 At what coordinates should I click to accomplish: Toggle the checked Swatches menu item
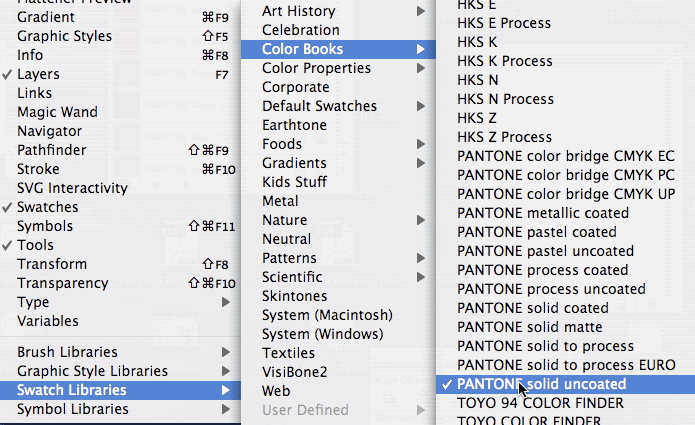120,207
